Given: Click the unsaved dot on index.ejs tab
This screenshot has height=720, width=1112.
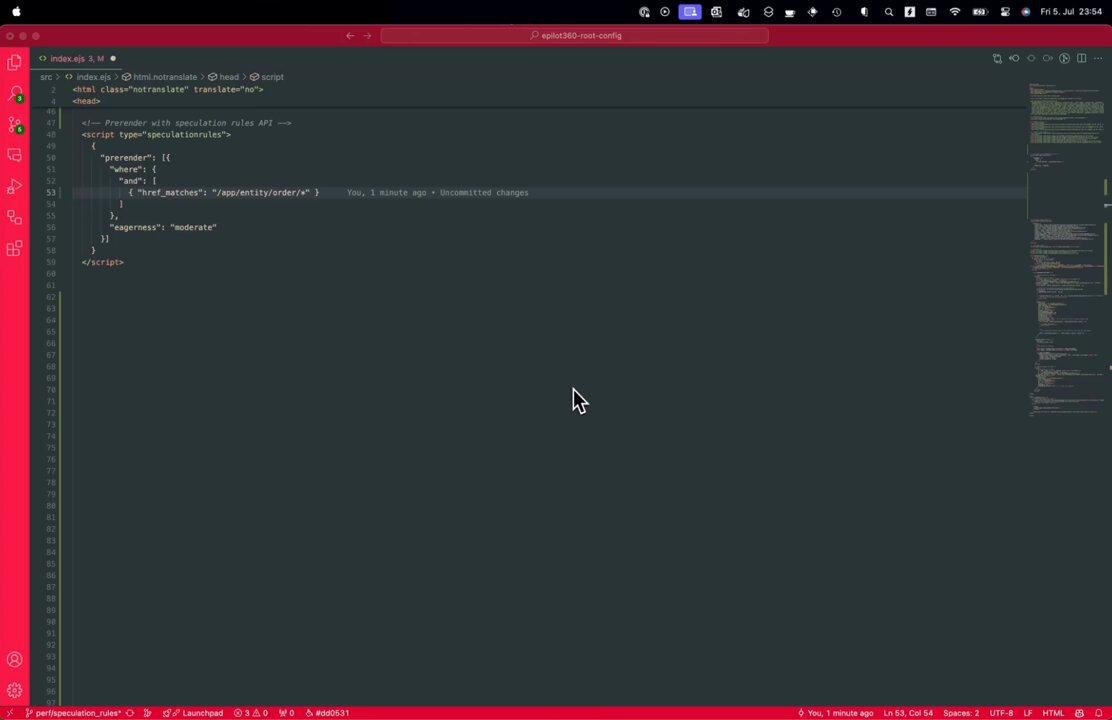Looking at the screenshot, I should tap(113, 59).
